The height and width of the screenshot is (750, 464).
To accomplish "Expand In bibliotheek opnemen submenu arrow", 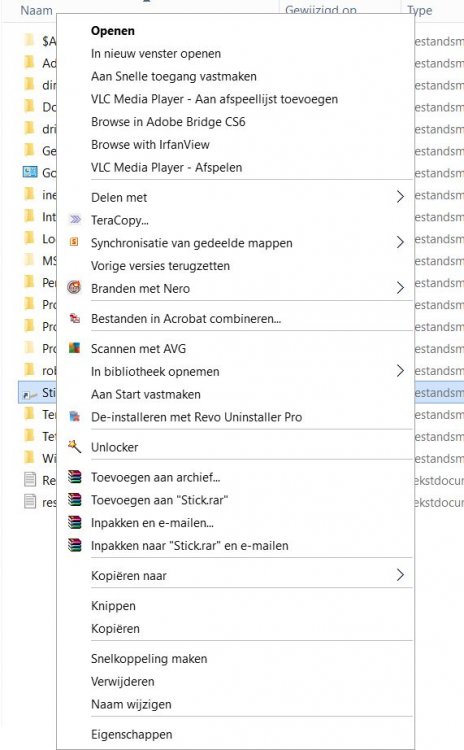I will 400,371.
